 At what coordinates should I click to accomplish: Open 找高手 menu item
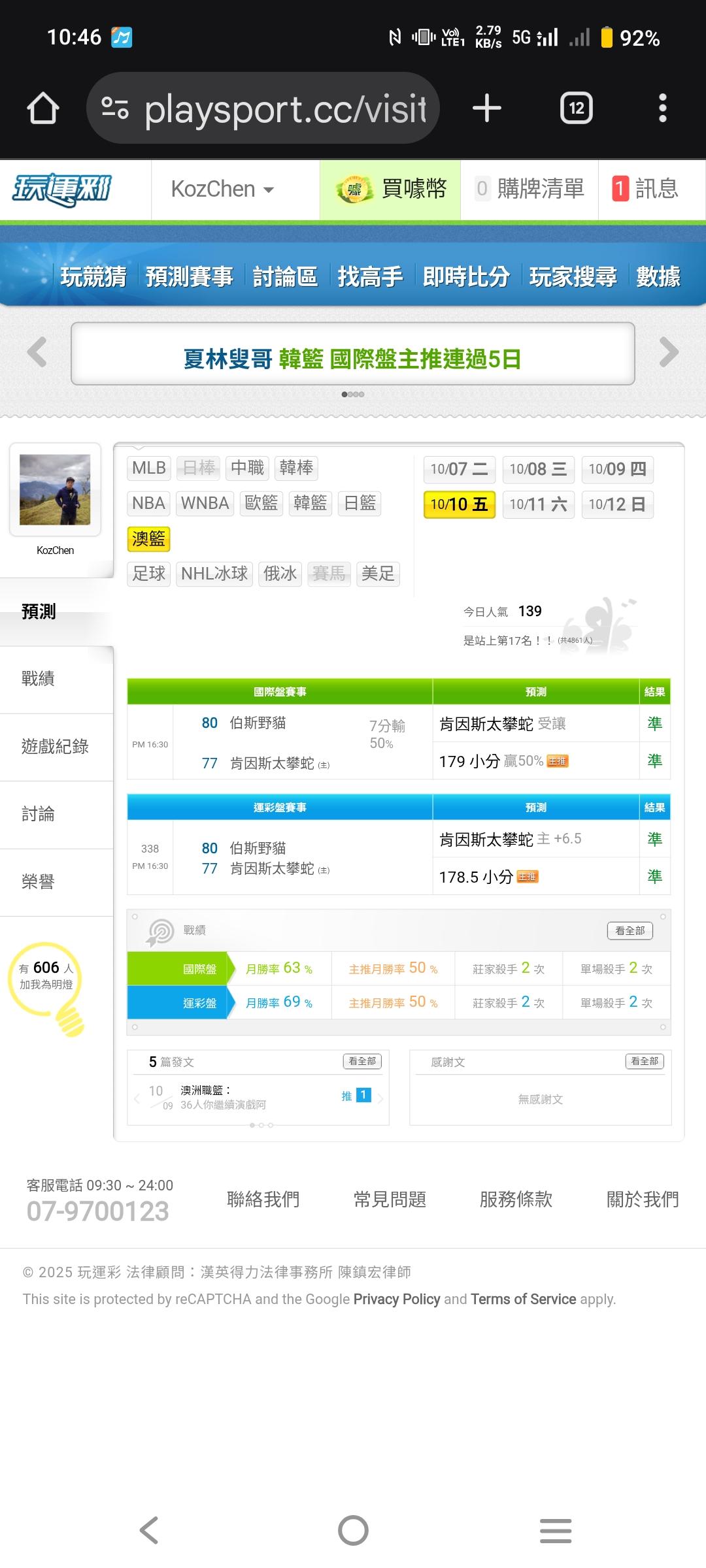point(370,276)
